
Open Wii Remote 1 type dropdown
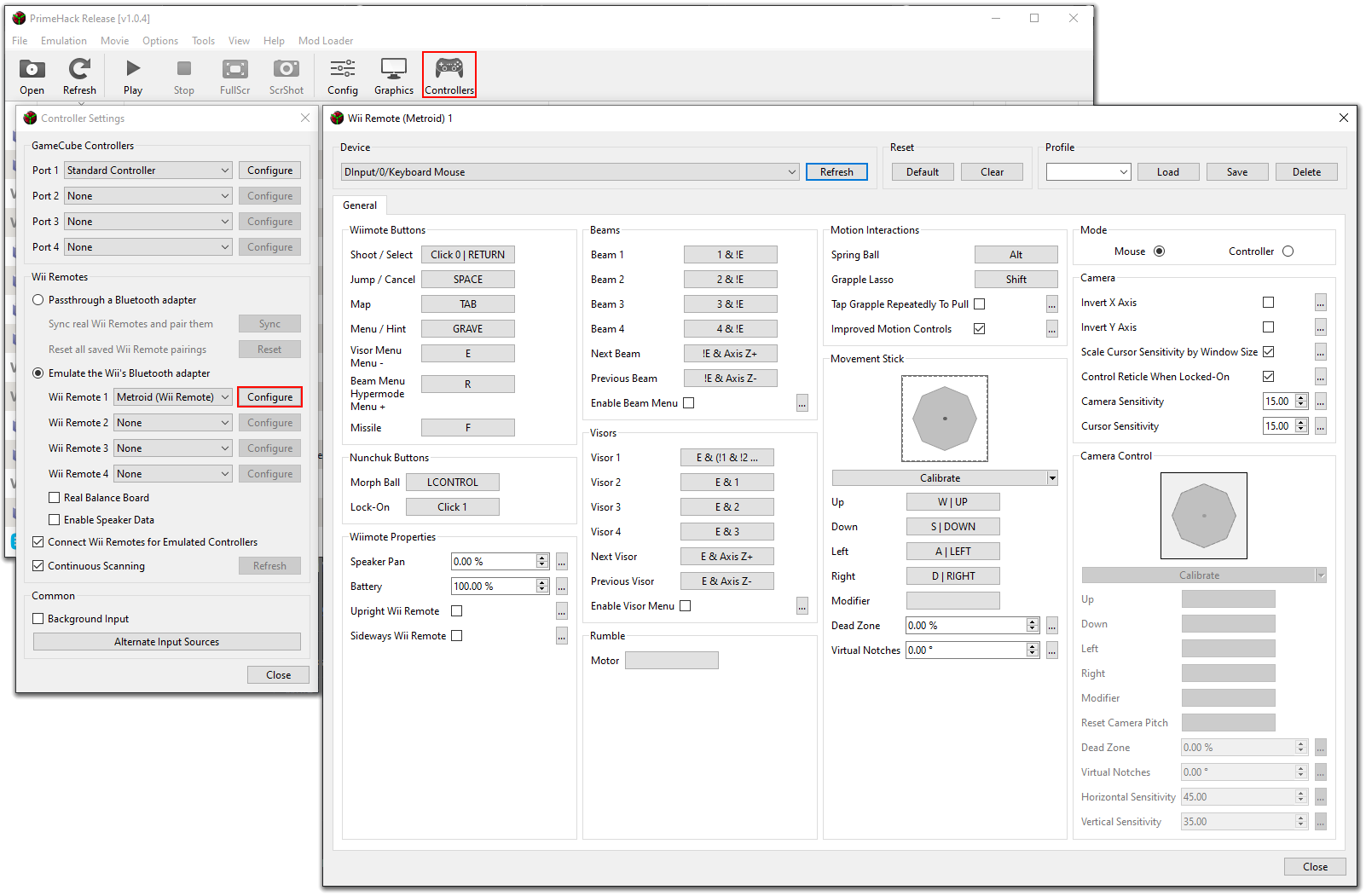pos(173,397)
